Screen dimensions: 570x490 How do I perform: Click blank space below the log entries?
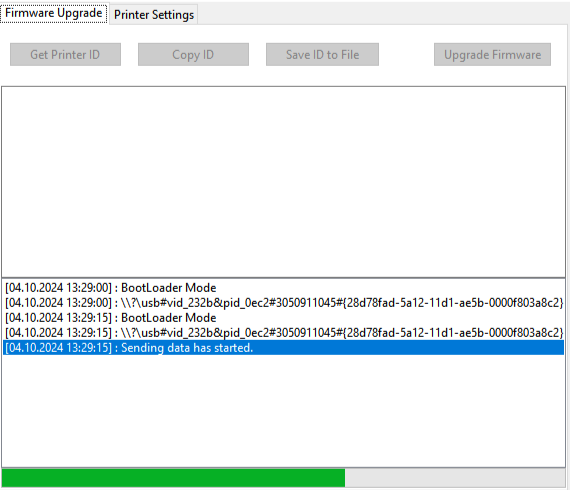point(284,411)
